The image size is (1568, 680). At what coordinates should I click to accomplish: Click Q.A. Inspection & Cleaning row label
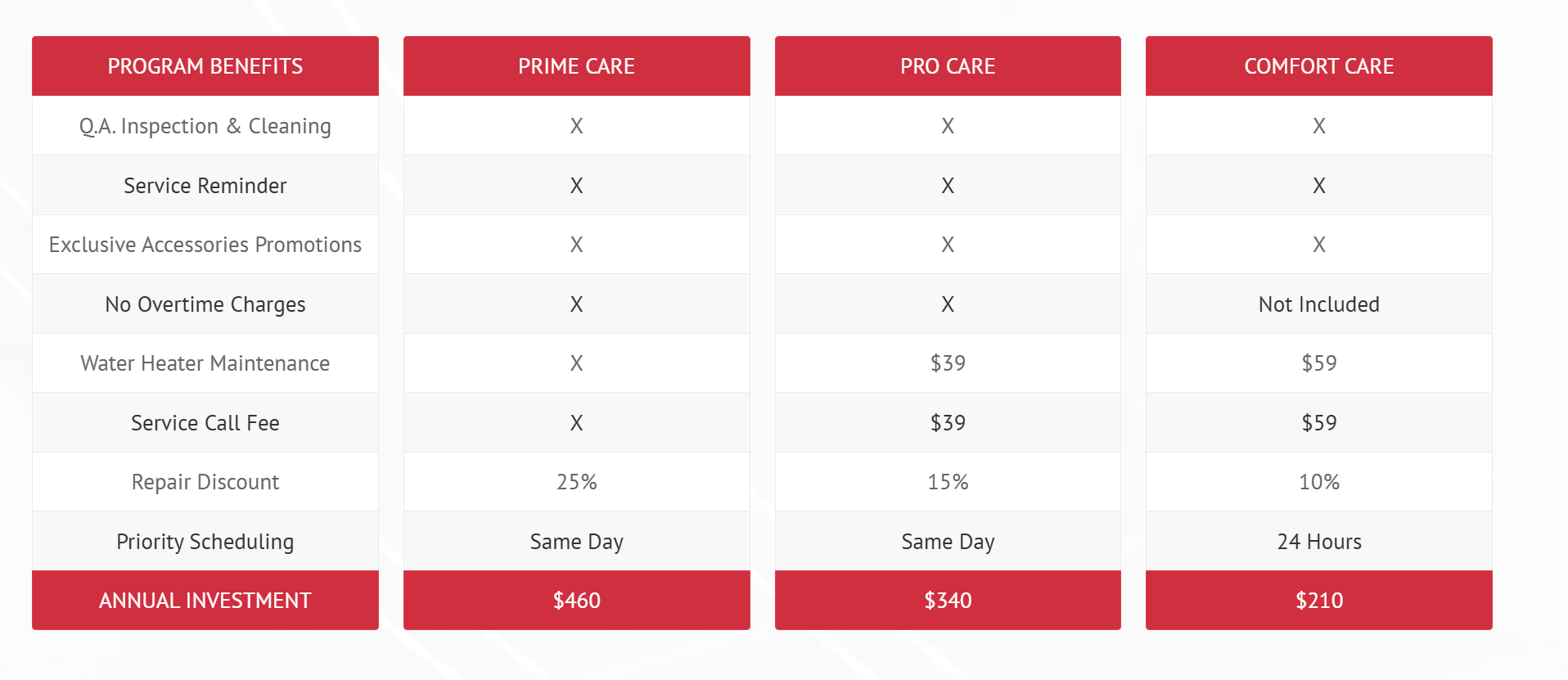pyautogui.click(x=205, y=126)
